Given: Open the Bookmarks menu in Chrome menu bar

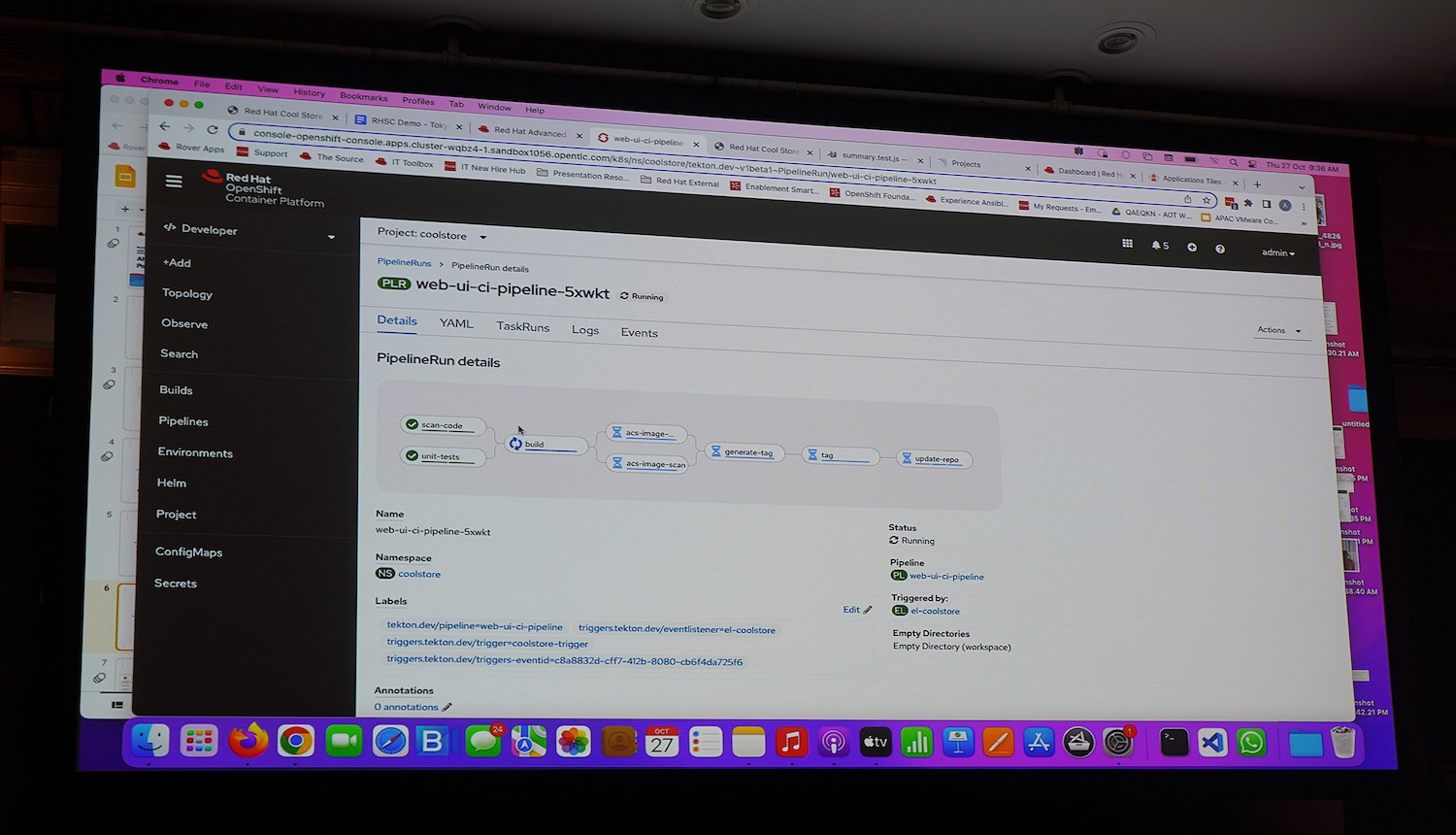Looking at the screenshot, I should (x=363, y=96).
